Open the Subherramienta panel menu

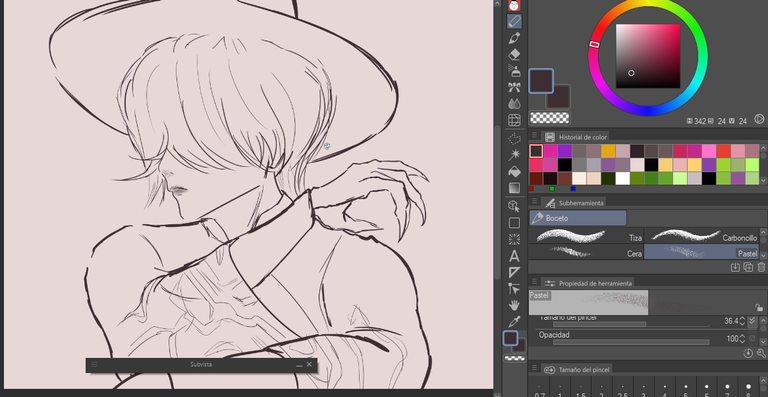pos(534,201)
